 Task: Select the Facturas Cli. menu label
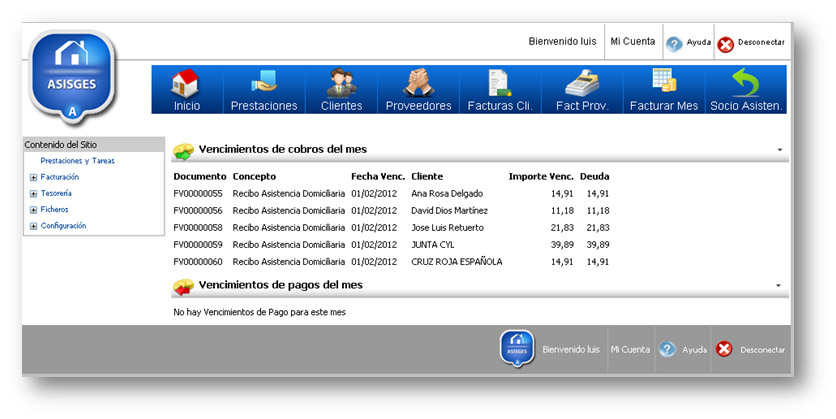pyautogui.click(x=500, y=106)
